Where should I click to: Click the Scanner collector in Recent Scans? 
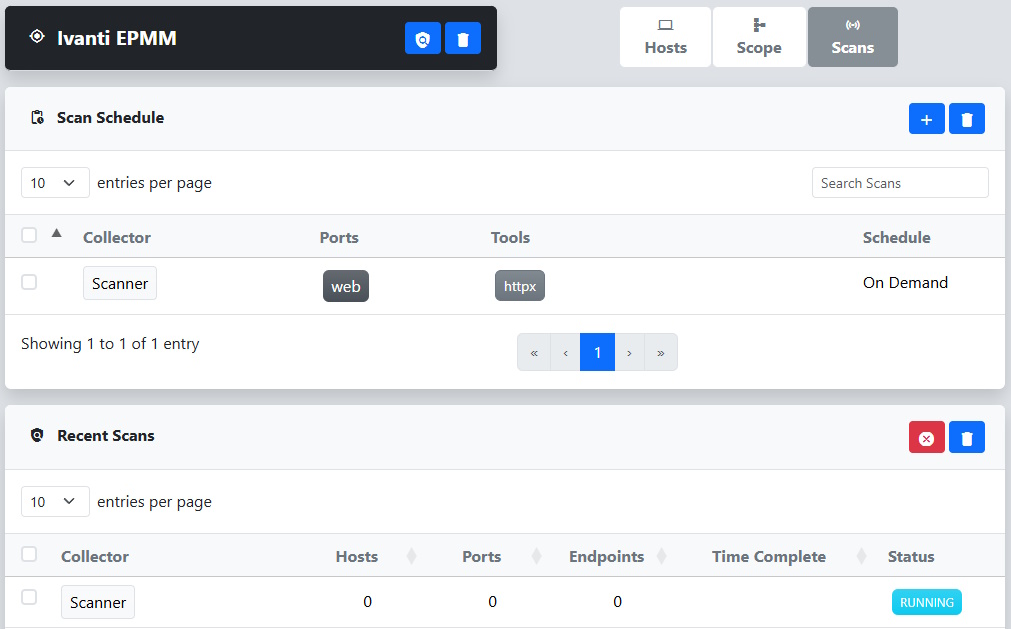click(98, 603)
